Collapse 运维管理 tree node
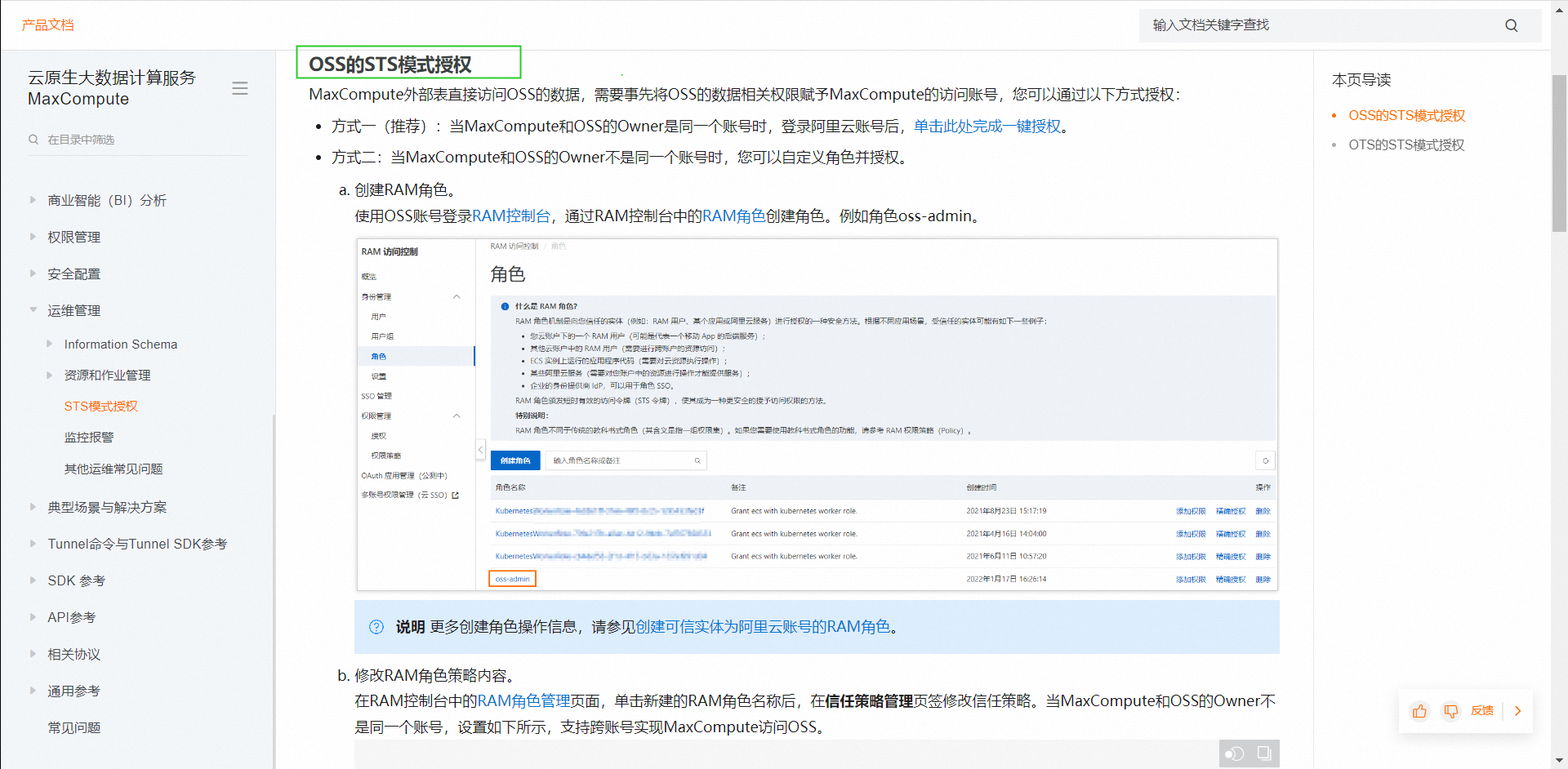The image size is (1568, 769). 33,310
